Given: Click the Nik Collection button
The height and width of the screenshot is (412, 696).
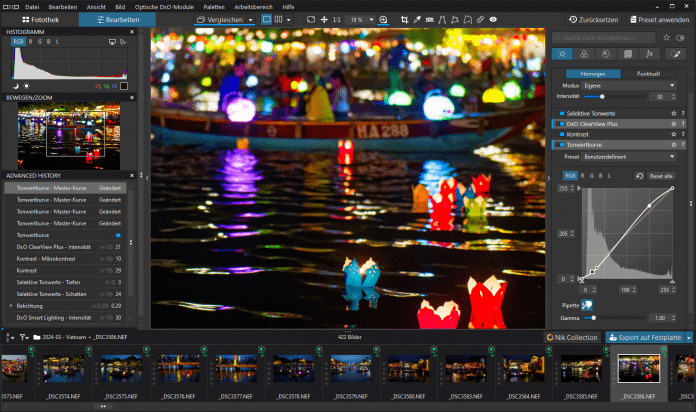Looking at the screenshot, I should (572, 337).
